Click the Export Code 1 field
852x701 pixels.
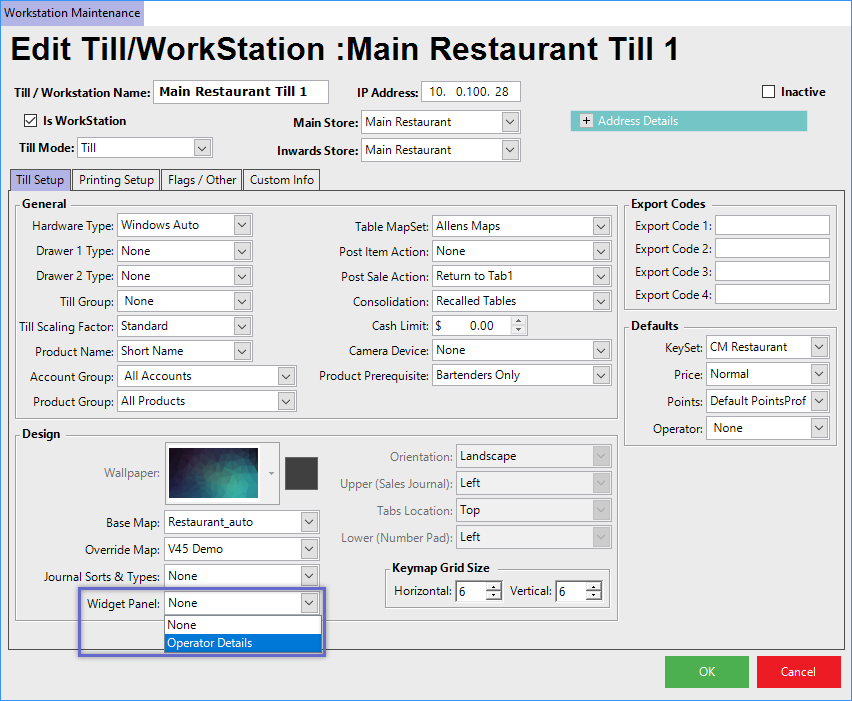tap(771, 225)
